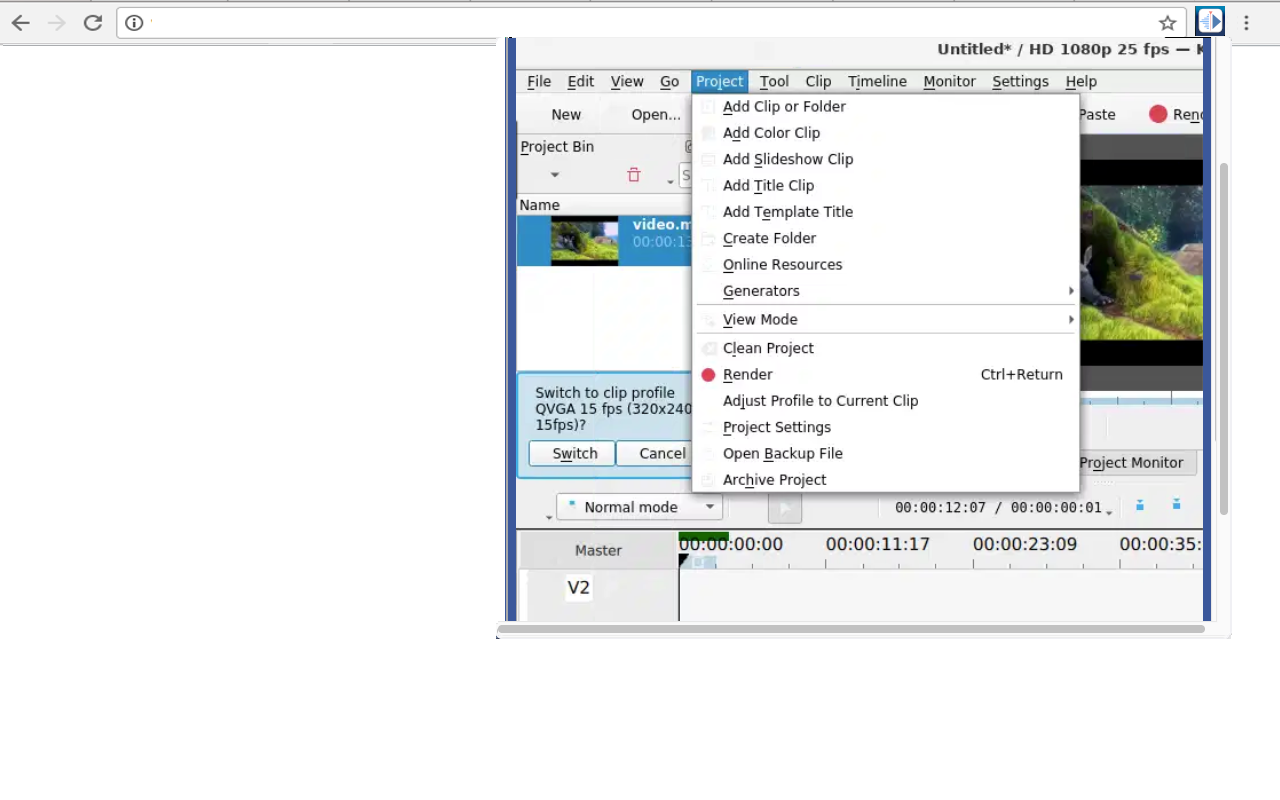Choose Adjust Profile to Current Clip
This screenshot has height=800, width=1280.
point(885,401)
